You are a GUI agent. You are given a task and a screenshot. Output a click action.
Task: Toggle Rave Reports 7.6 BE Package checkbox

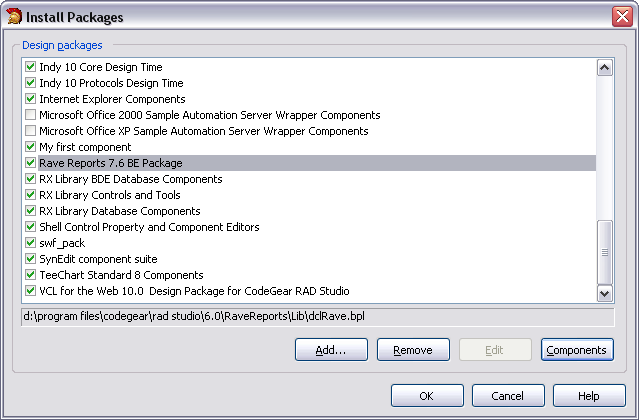click(x=30, y=163)
